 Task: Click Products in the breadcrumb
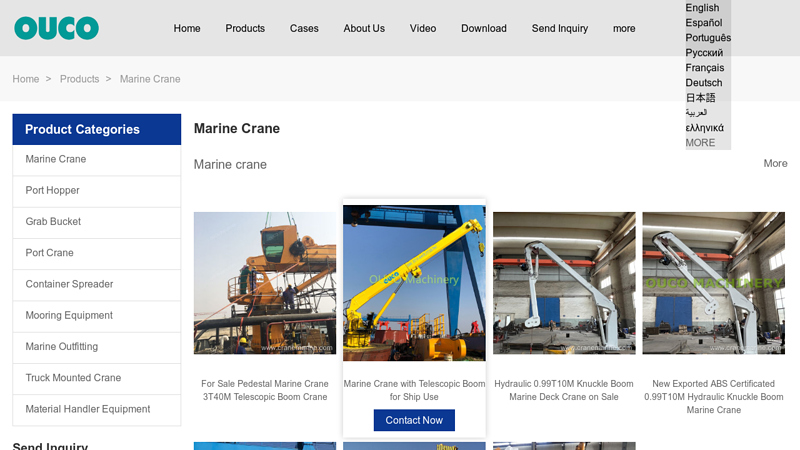tap(80, 79)
